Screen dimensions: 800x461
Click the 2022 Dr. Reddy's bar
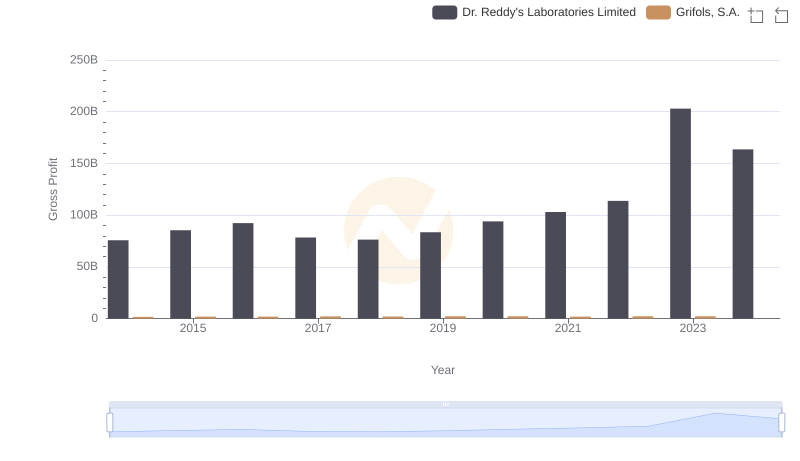618,260
